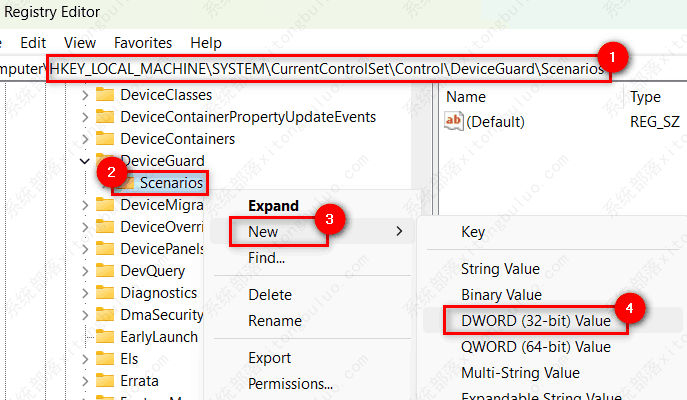Select DeviceContainerPropertyUpdateEvents tree item
The height and width of the screenshot is (400, 687).
pos(247,117)
